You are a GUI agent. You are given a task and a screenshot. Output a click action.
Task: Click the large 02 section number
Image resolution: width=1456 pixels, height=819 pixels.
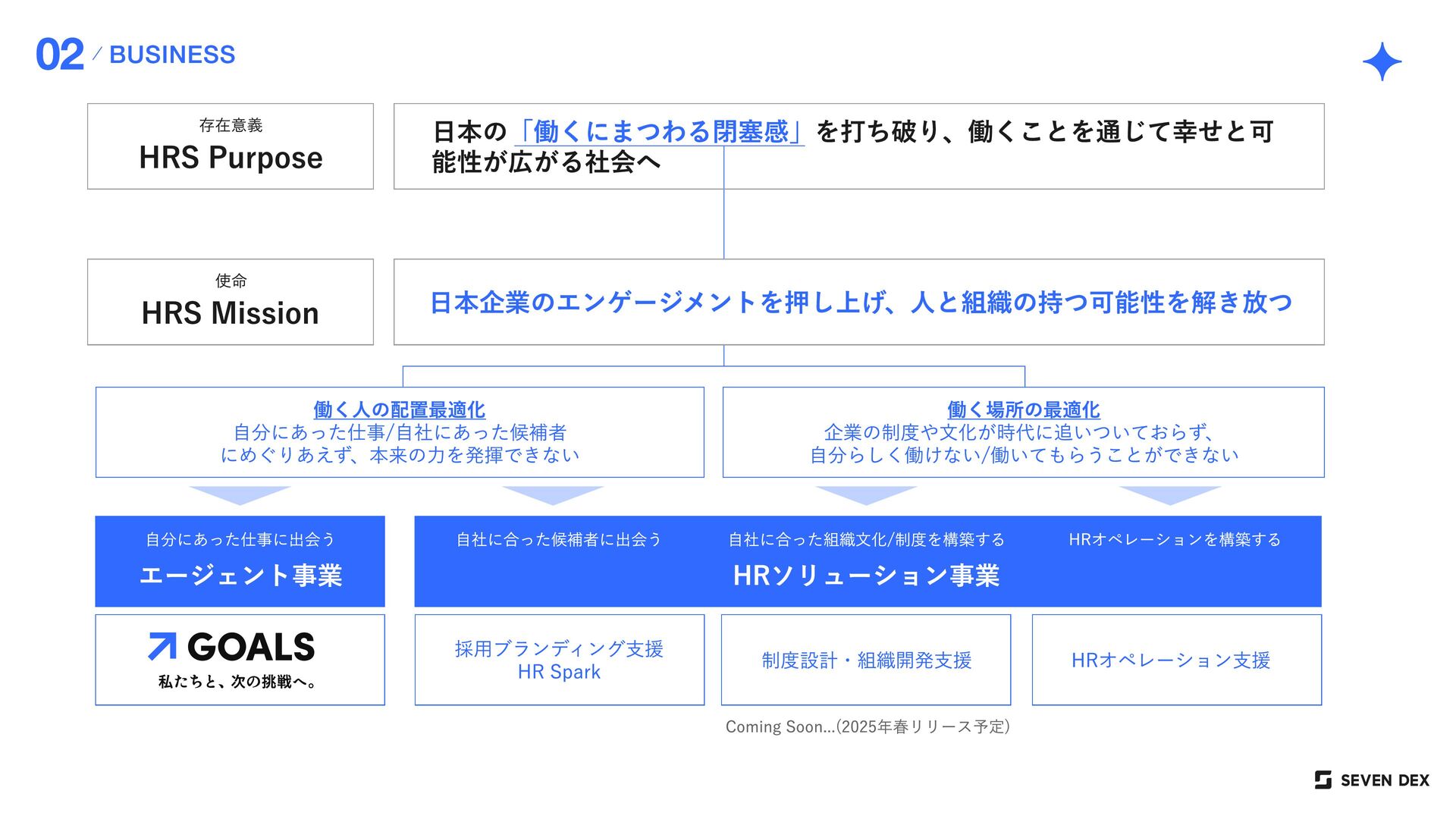[x=59, y=55]
